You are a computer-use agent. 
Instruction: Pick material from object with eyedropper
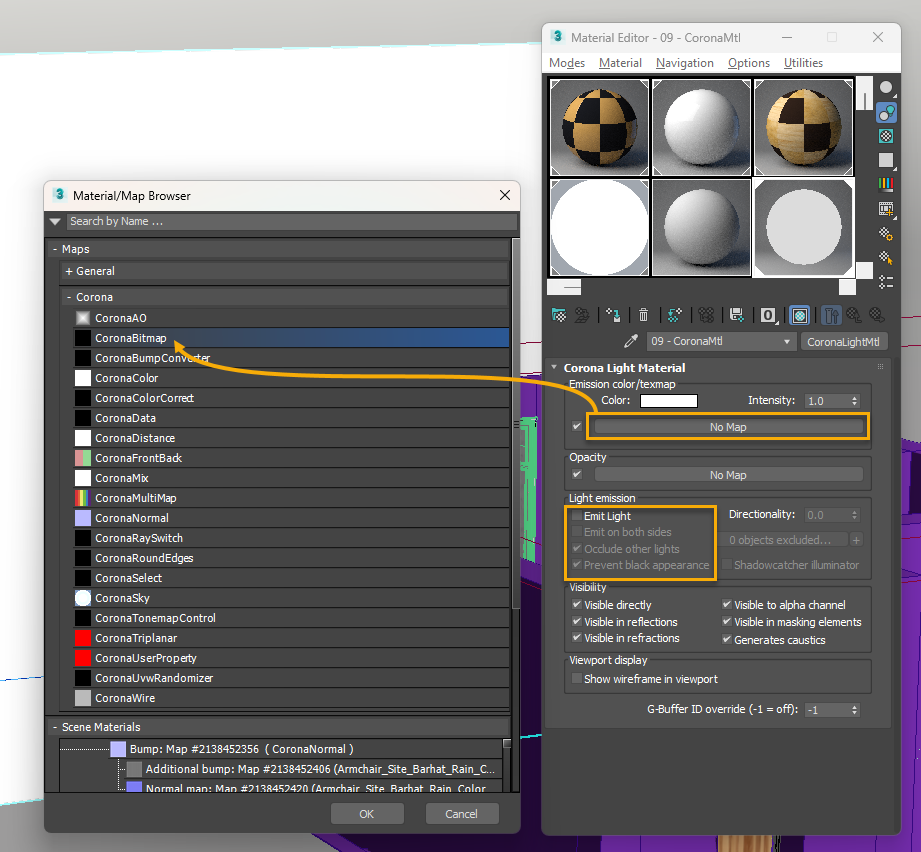631,341
